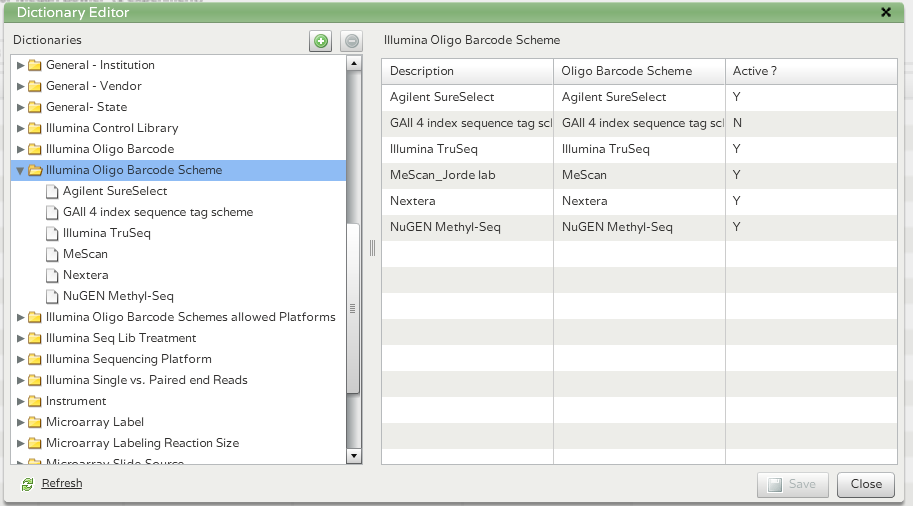Click NuGEN Methyl-Seq Oligo Barcode Scheme cell
The height and width of the screenshot is (506, 913).
pos(639,227)
